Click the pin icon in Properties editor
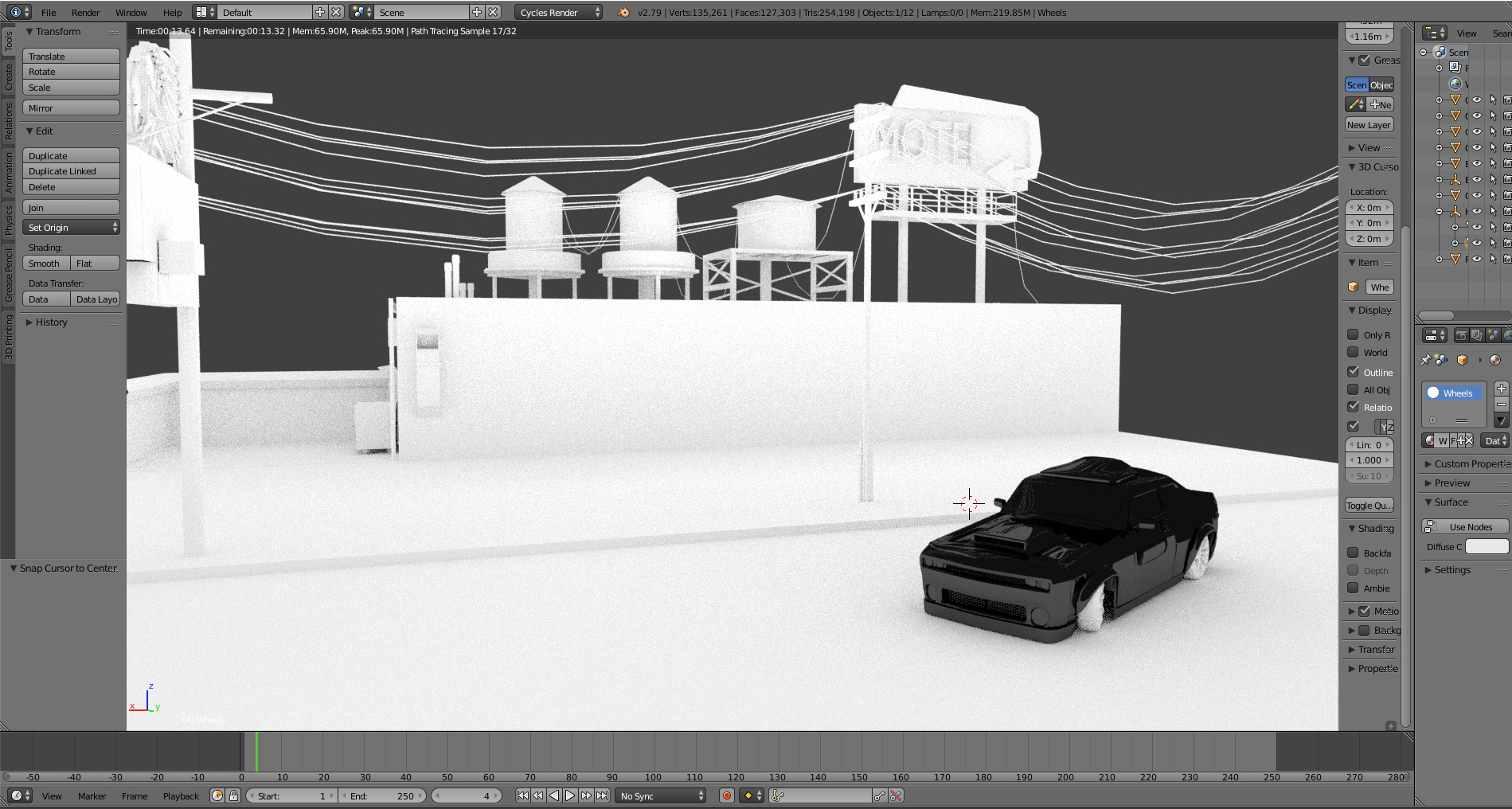Screen dimensions: 1512x809 pos(1425,360)
